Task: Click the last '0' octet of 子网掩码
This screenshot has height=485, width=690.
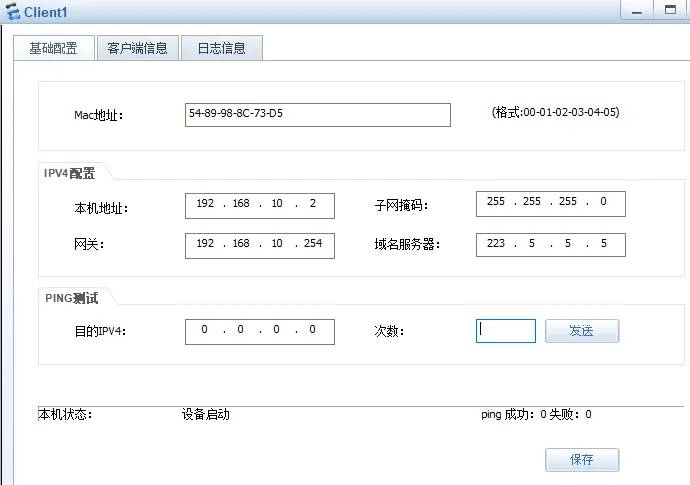Action: 603,202
